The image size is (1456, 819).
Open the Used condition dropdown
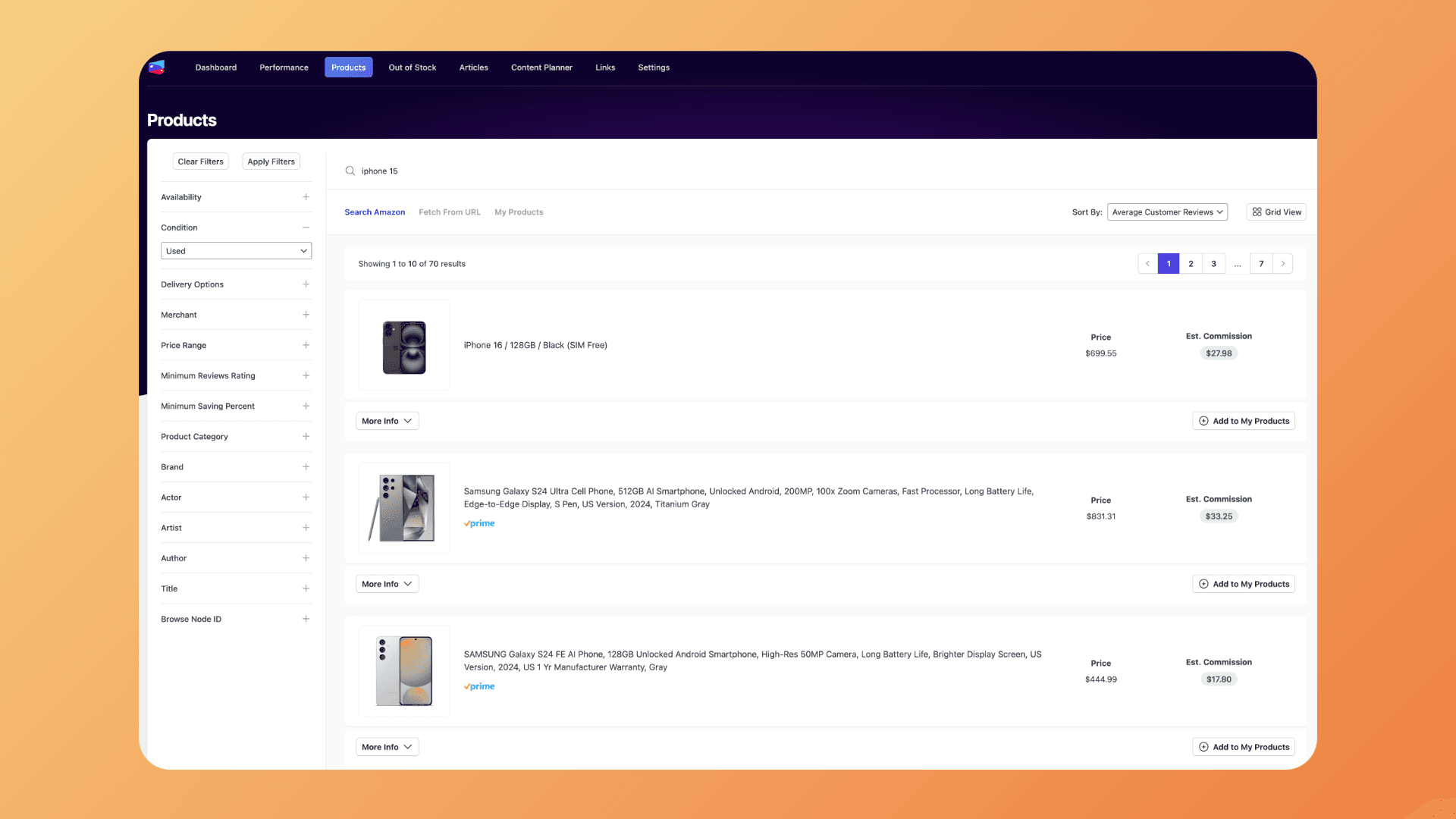click(x=236, y=250)
